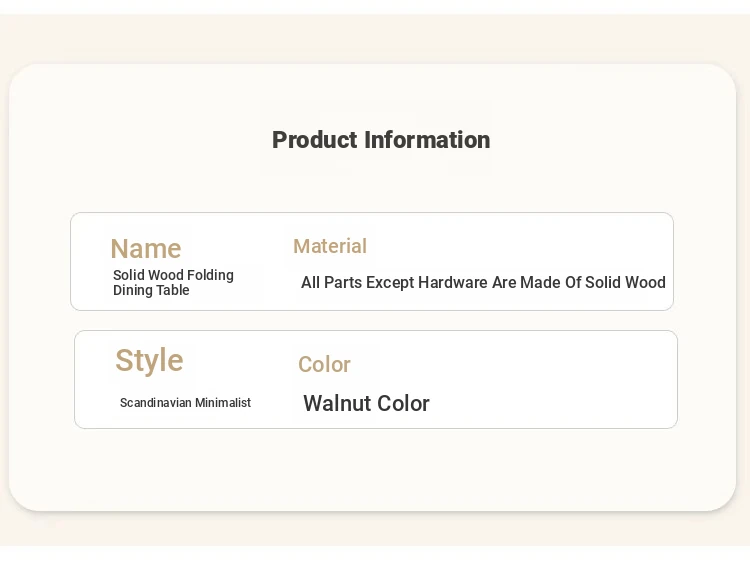
Task: Select the Style label
Action: pyautogui.click(x=149, y=360)
